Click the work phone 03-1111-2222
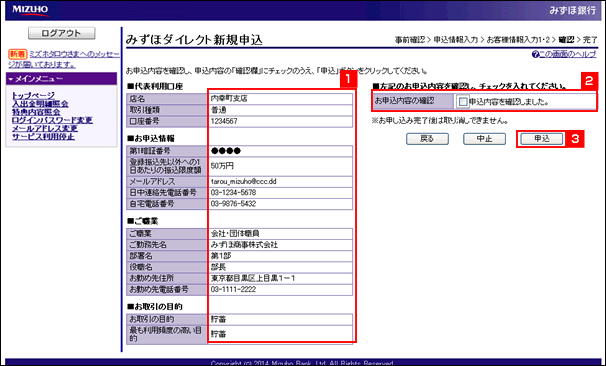 coord(233,289)
